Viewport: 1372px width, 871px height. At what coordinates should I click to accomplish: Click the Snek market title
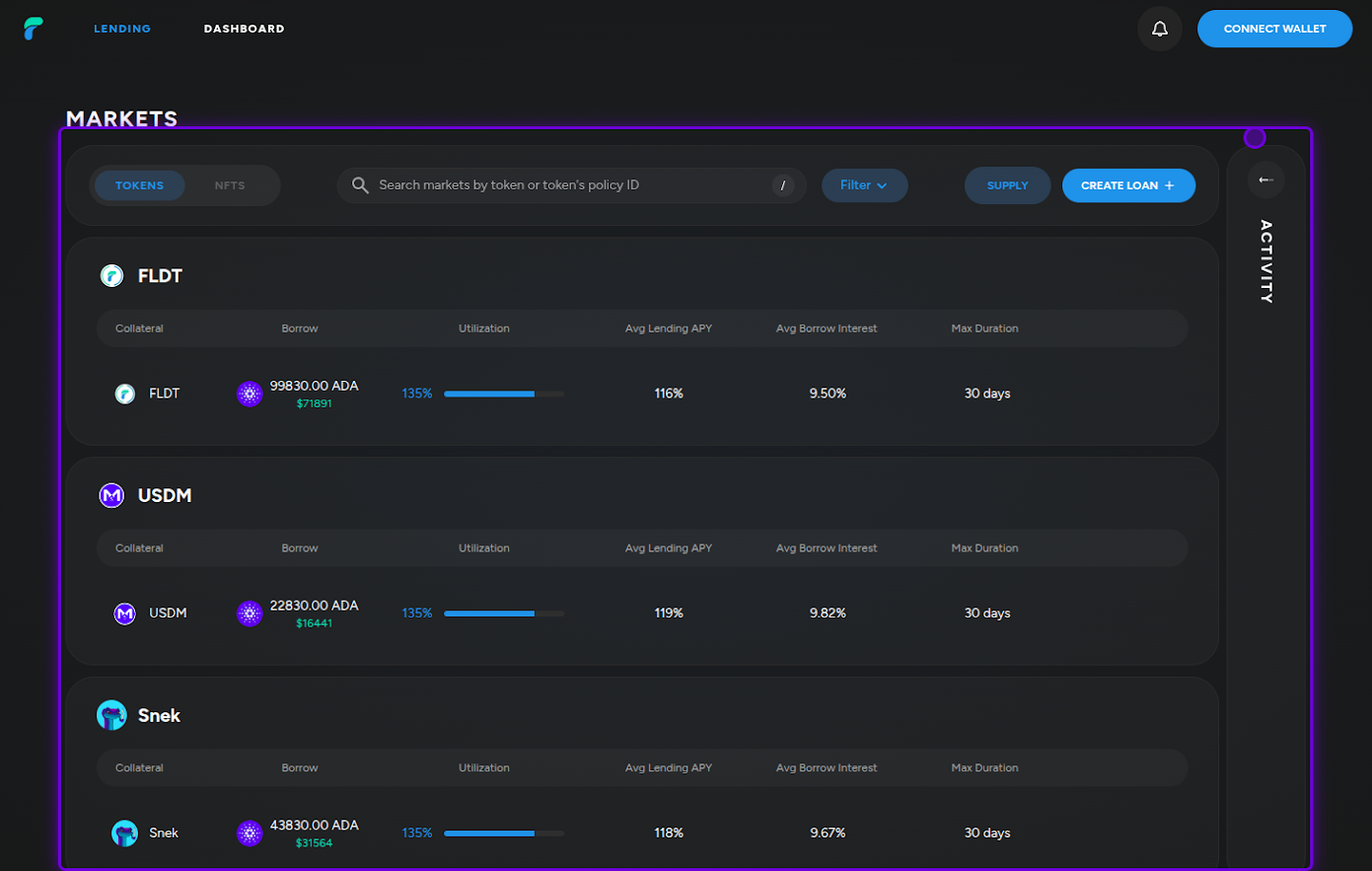[159, 715]
